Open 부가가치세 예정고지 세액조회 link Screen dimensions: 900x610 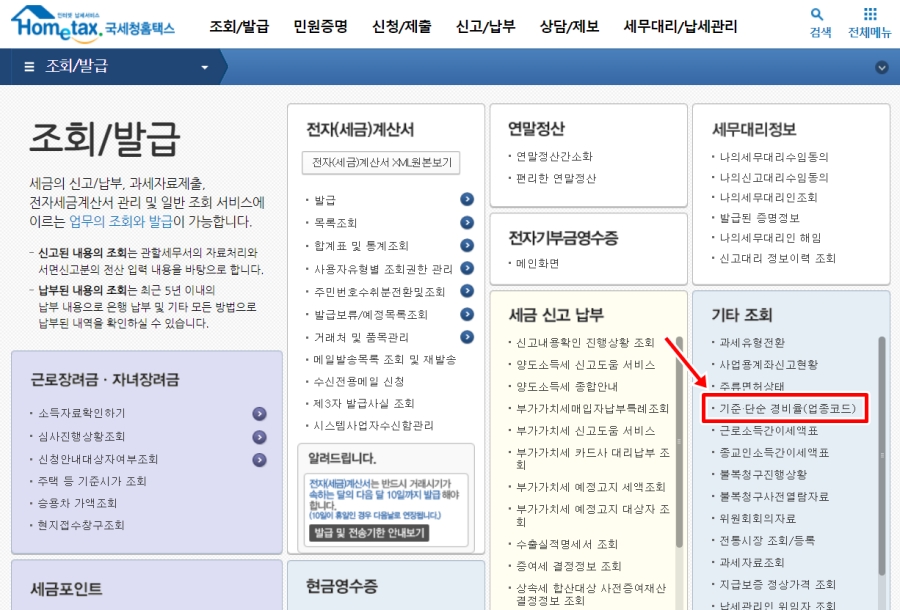[591, 487]
